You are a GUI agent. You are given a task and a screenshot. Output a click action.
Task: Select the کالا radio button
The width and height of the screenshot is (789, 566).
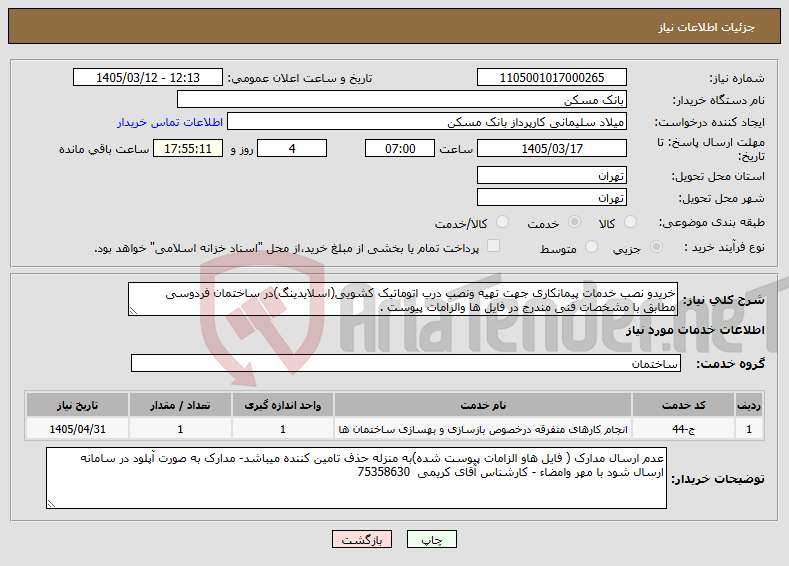[x=630, y=222]
